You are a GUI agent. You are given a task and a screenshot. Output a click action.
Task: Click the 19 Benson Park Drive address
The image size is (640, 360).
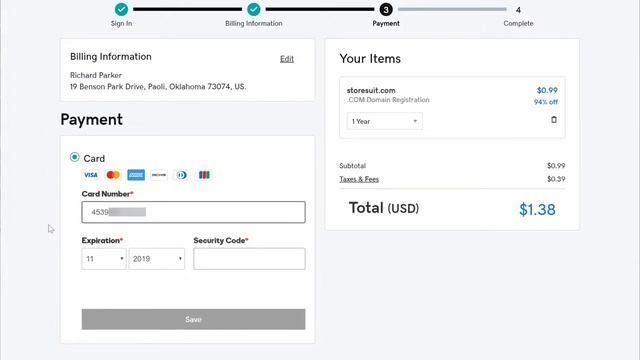(158, 87)
